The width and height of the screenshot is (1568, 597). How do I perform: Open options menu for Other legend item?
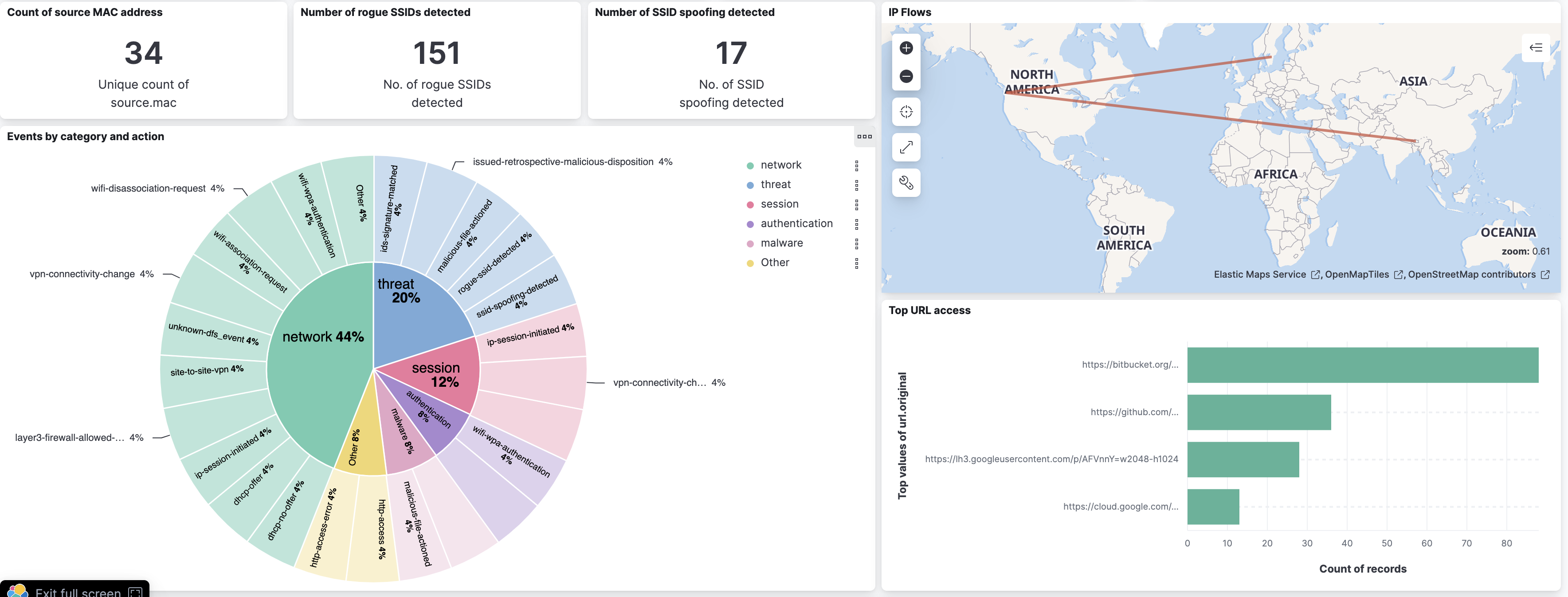pyautogui.click(x=857, y=262)
